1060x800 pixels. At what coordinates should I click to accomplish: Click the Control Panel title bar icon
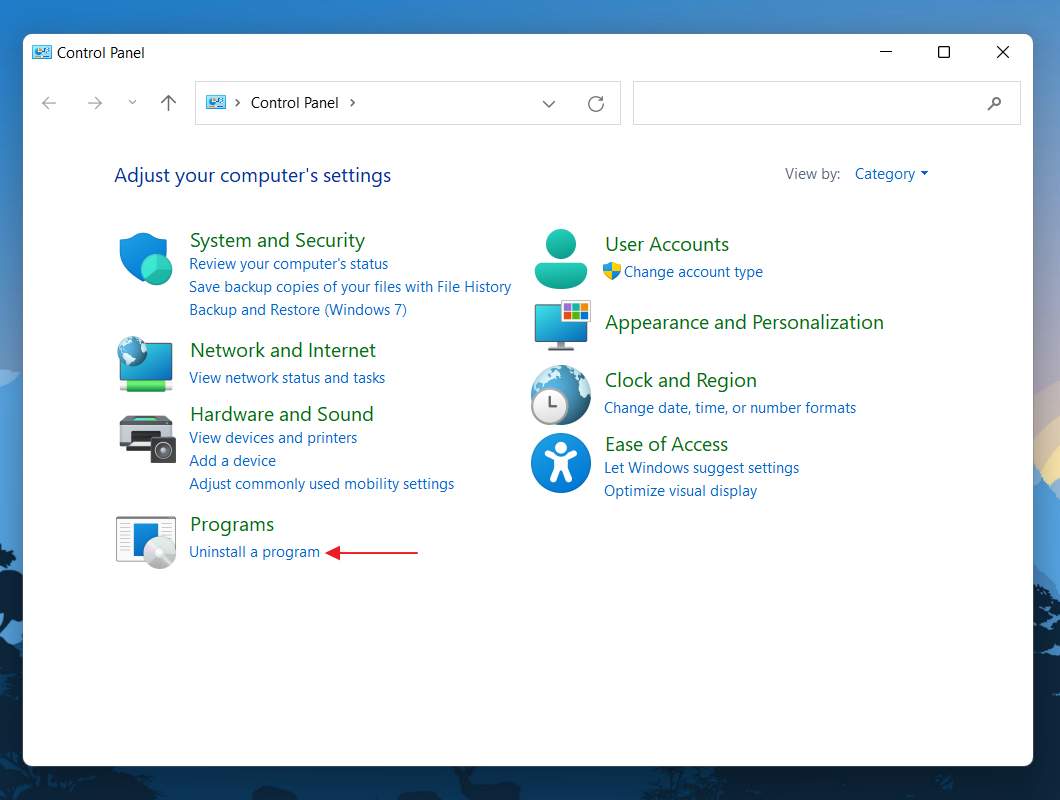click(x=42, y=53)
